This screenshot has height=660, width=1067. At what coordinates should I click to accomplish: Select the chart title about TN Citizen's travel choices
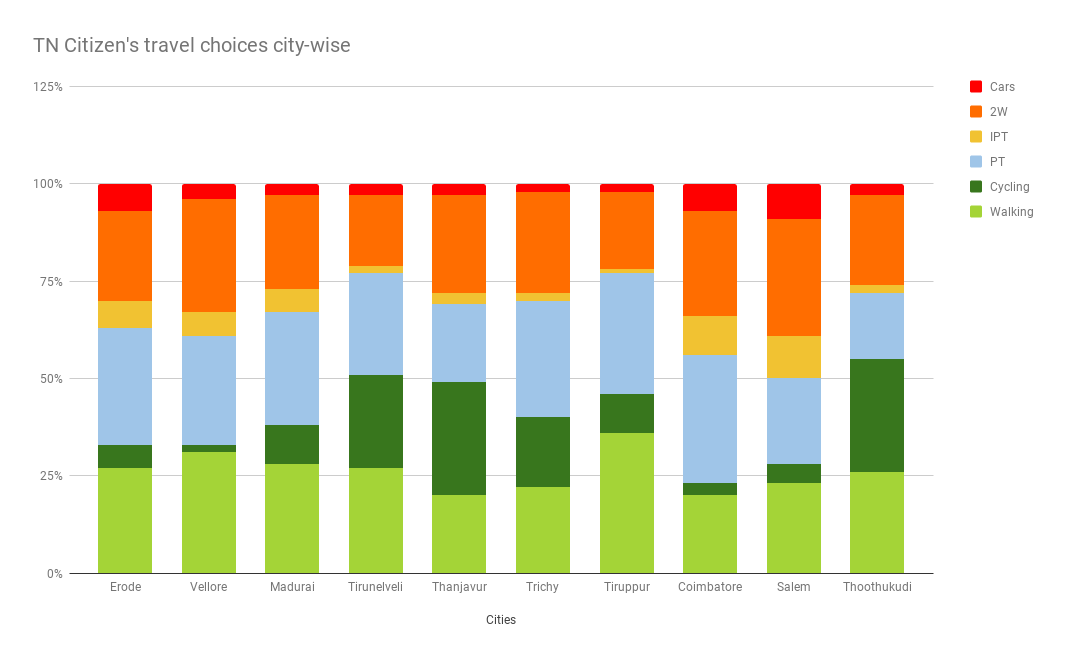pyautogui.click(x=192, y=46)
